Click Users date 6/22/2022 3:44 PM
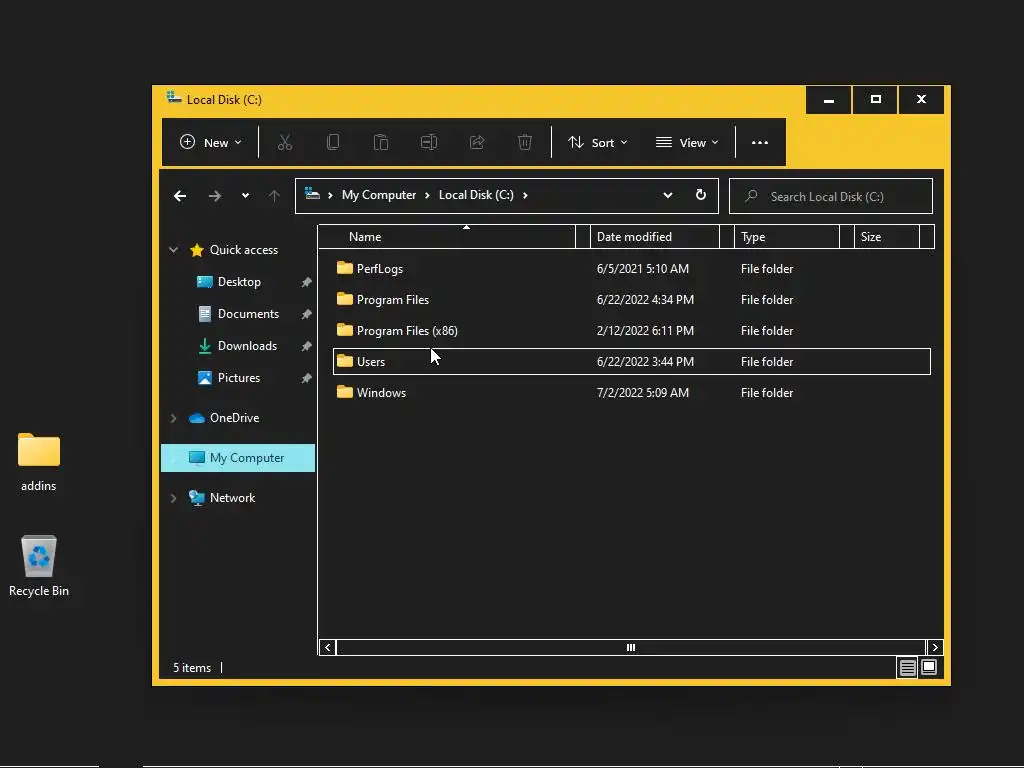The height and width of the screenshot is (768, 1024). [x=645, y=362]
